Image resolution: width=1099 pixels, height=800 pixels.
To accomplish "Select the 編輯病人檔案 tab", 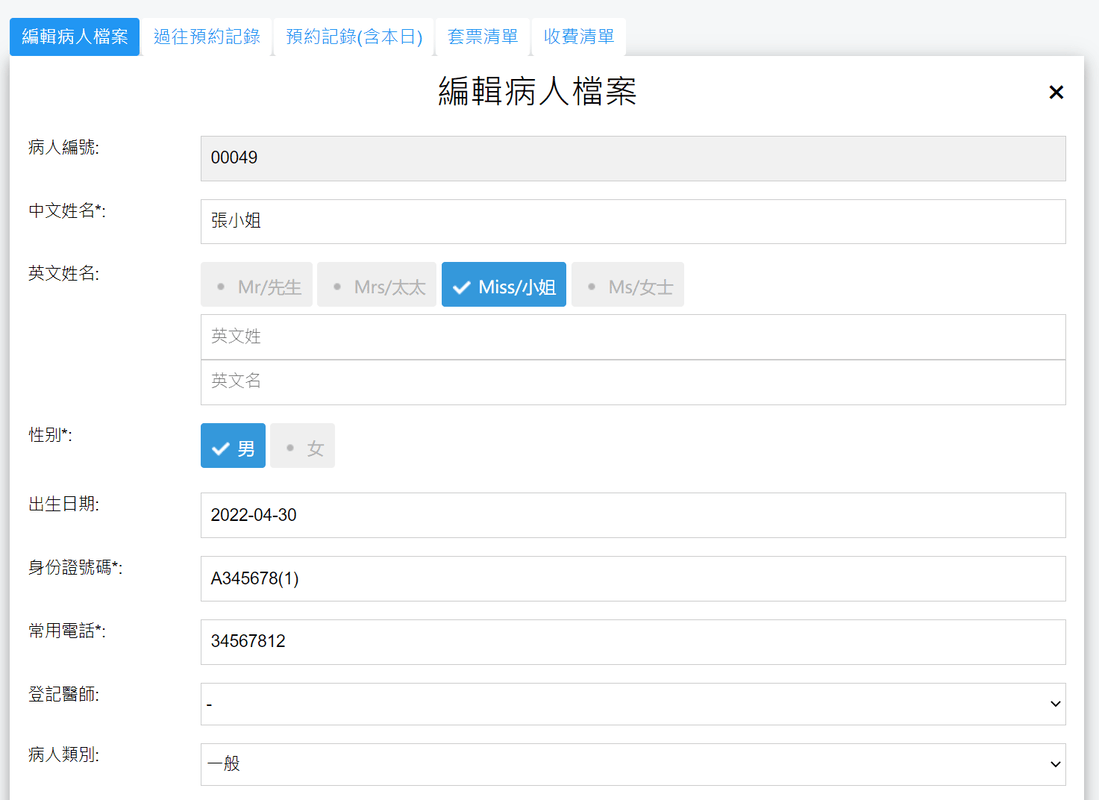I will pos(75,37).
